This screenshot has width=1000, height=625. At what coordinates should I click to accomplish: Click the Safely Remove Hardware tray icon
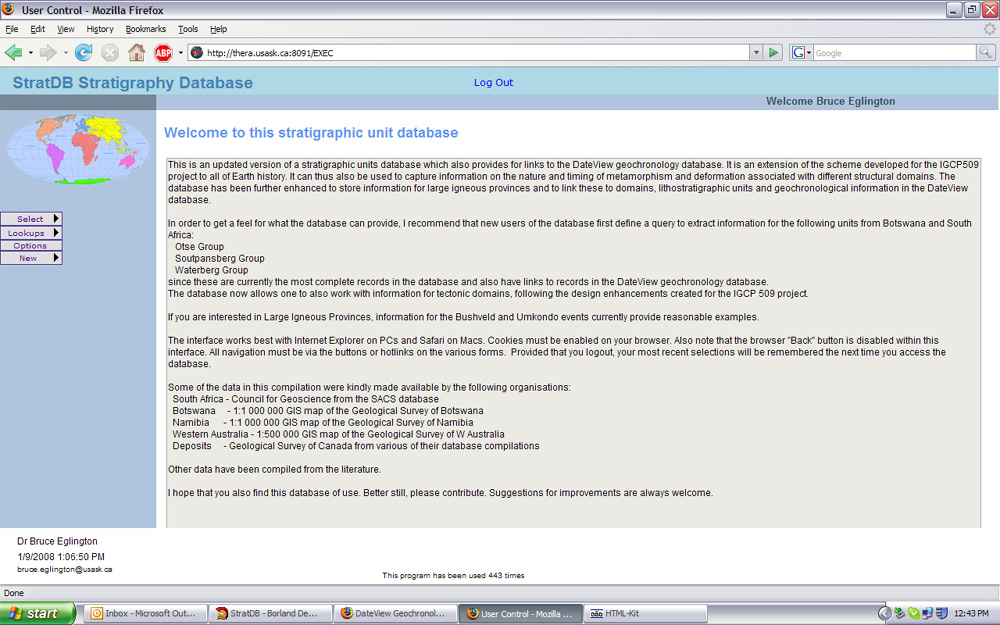[900, 614]
